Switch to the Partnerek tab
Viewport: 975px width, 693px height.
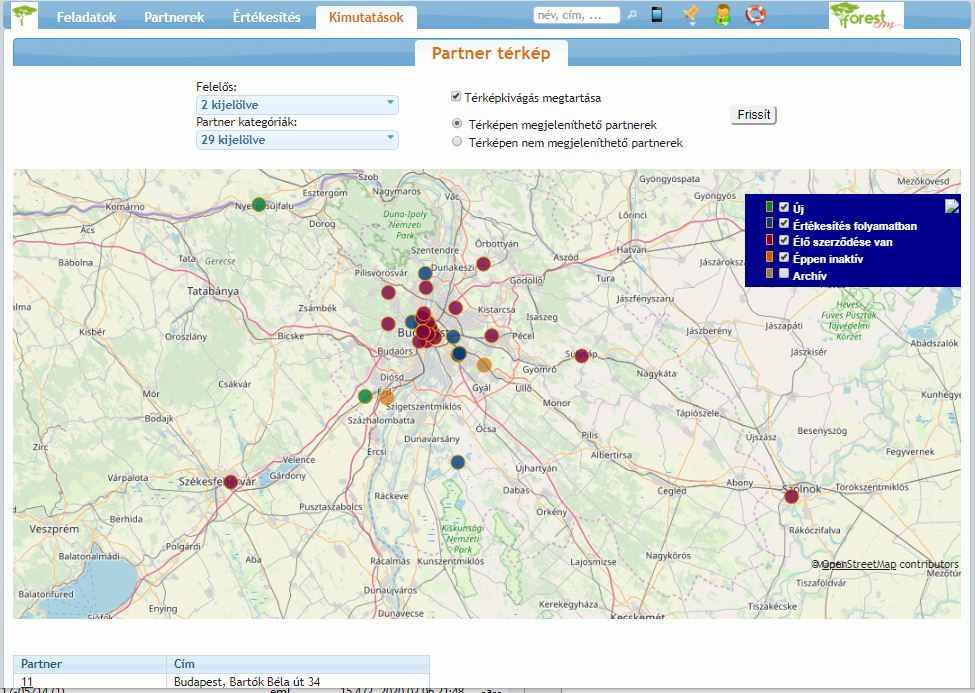point(174,18)
